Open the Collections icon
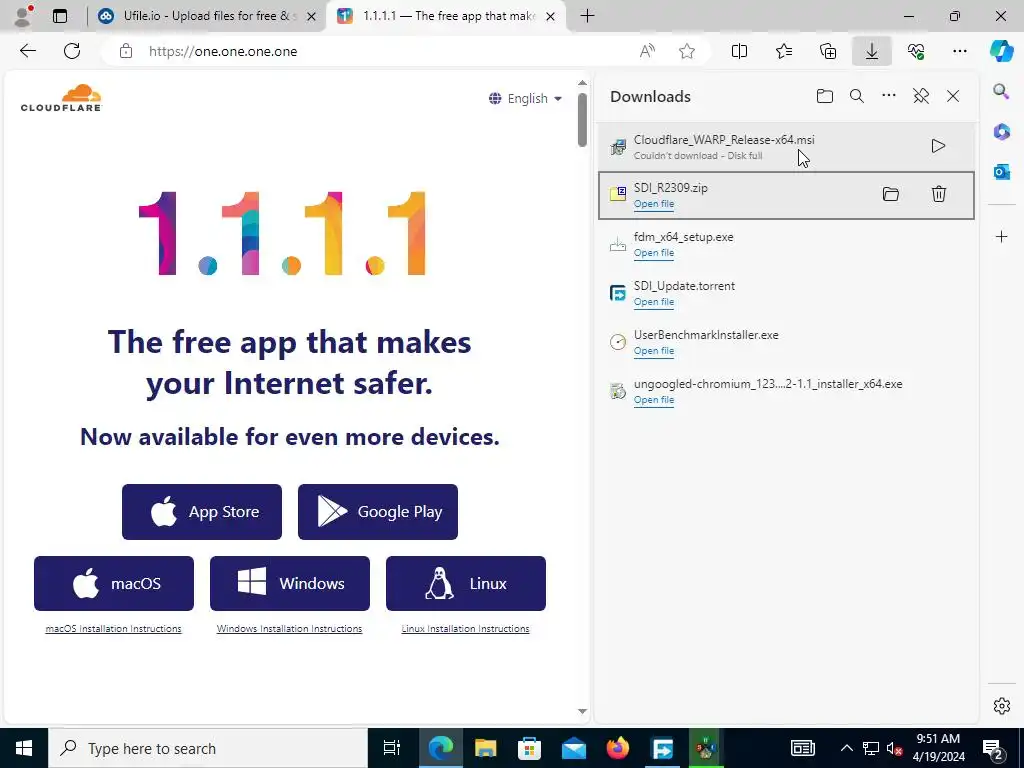Viewport: 1024px width, 768px height. point(827,51)
